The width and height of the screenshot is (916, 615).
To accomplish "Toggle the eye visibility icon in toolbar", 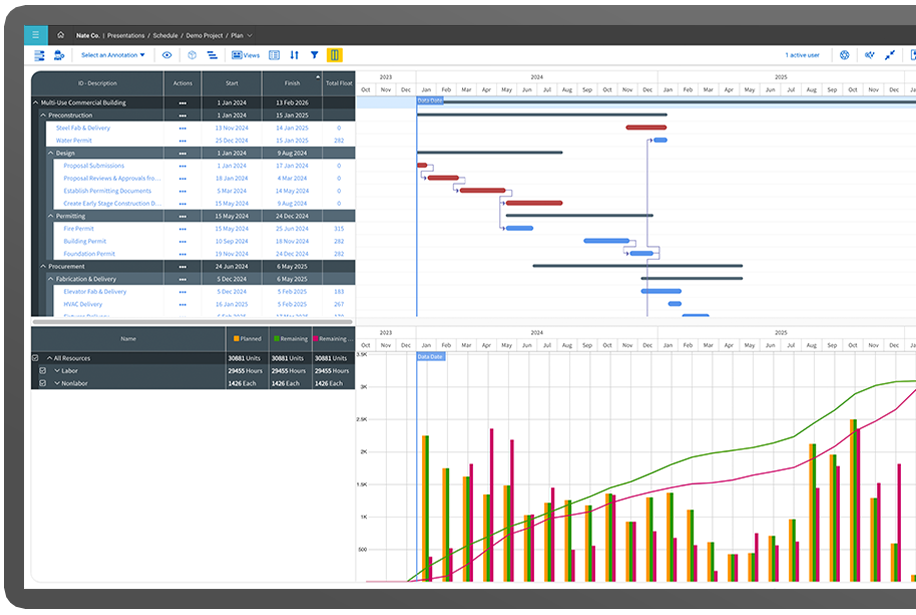I will pos(167,55).
